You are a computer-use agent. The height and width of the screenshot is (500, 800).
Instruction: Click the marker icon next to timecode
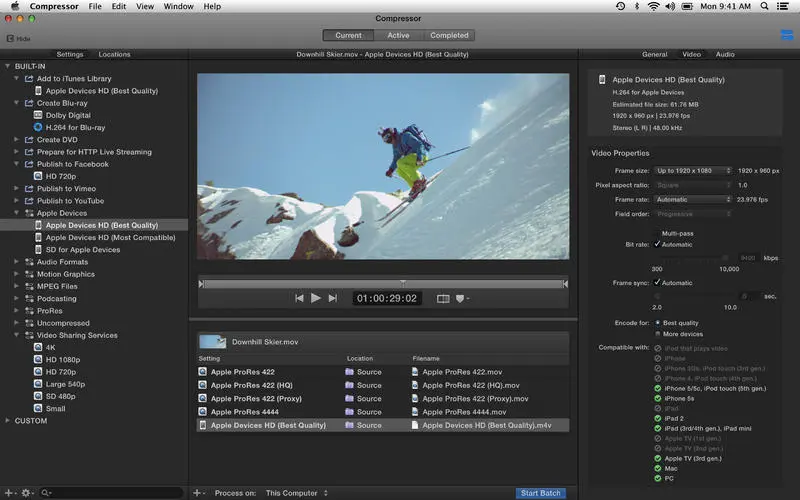(x=461, y=298)
